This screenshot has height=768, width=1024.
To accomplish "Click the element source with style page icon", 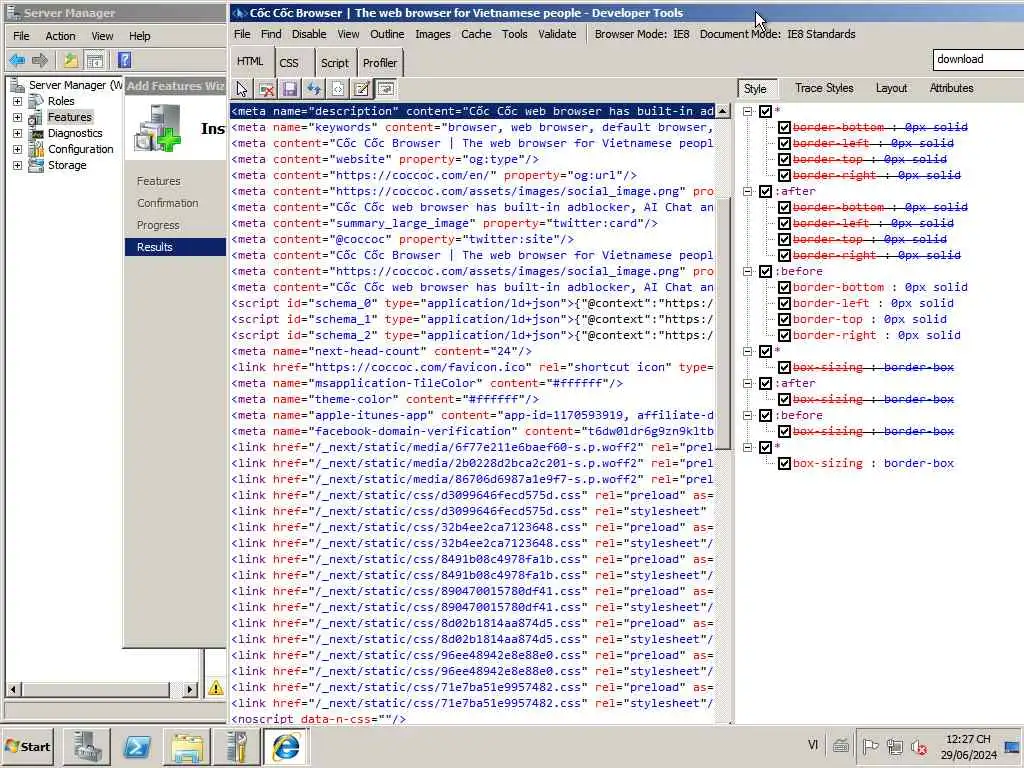I will (338, 89).
